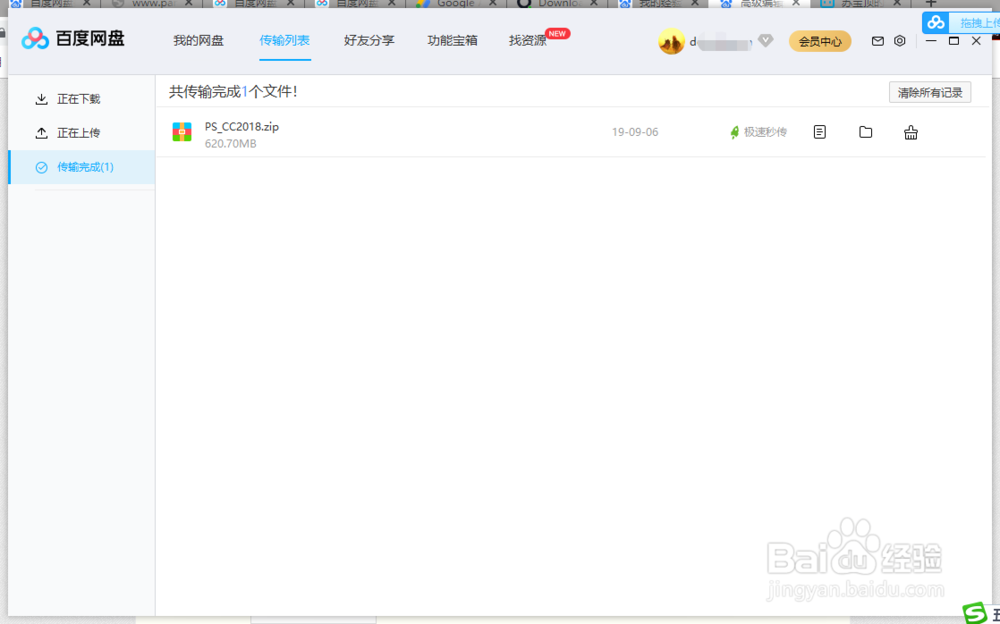Click the diamond membership icon
This screenshot has height=624, width=1000.
point(766,41)
